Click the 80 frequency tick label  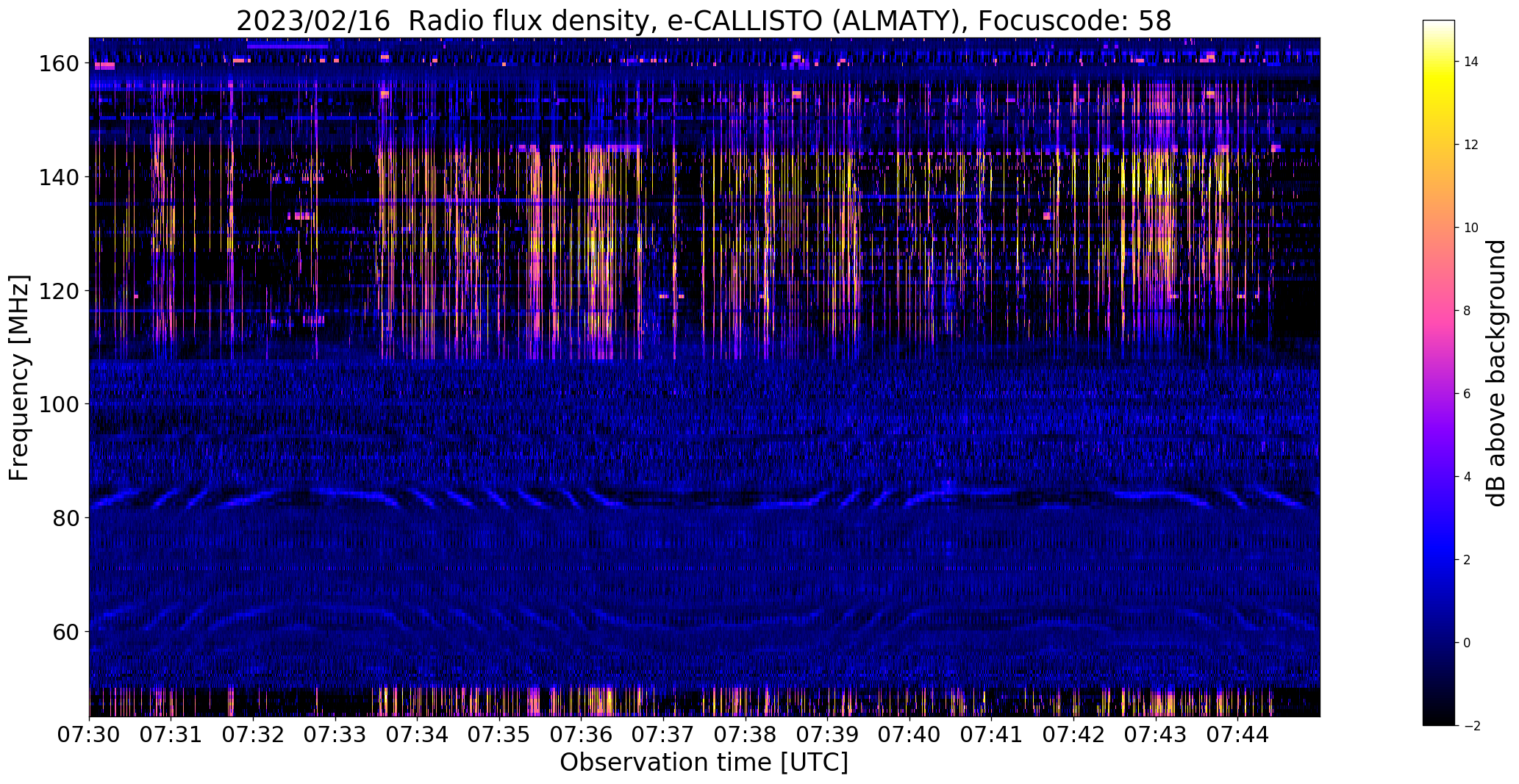point(65,518)
